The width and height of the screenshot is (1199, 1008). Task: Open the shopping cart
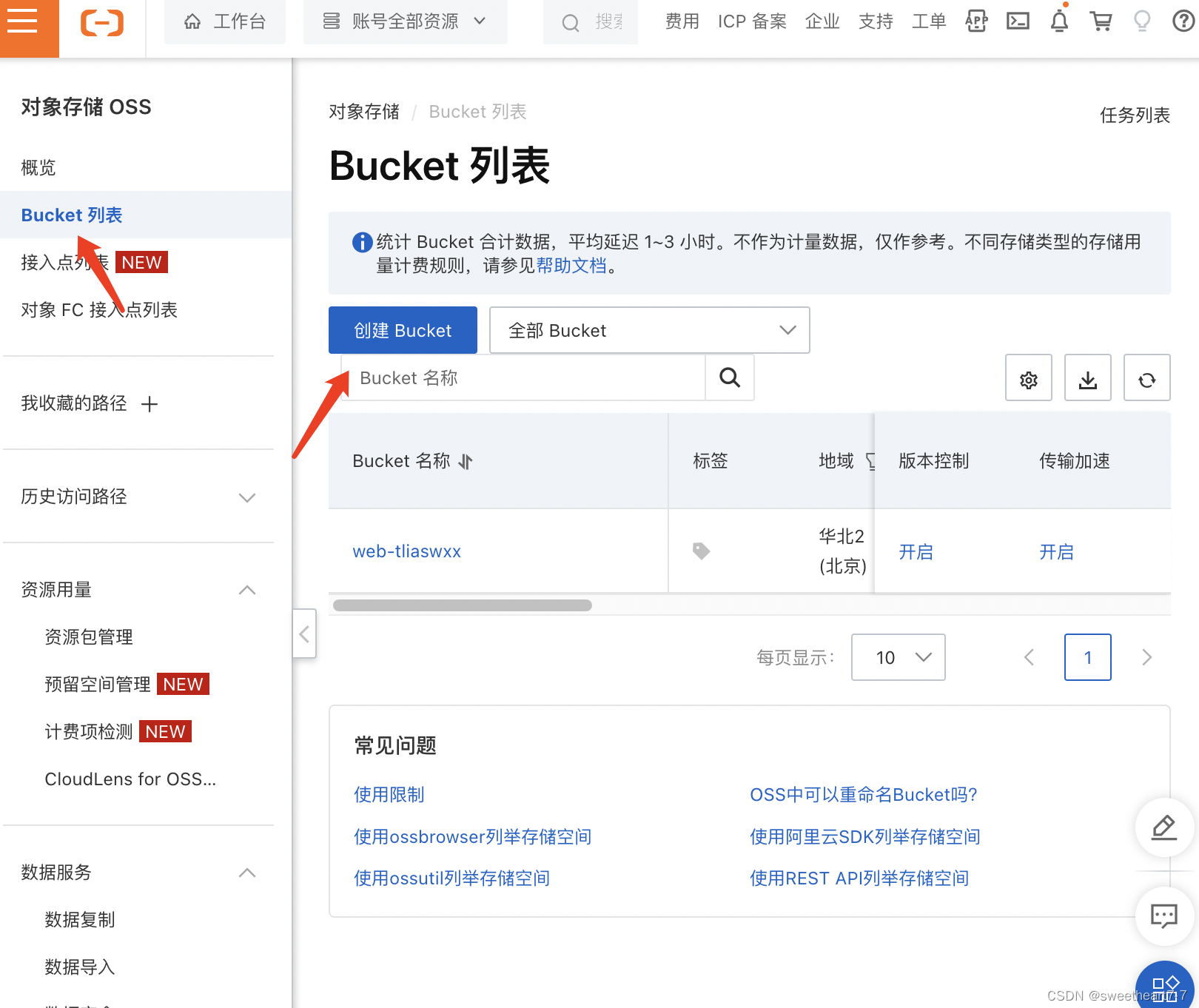(1101, 21)
